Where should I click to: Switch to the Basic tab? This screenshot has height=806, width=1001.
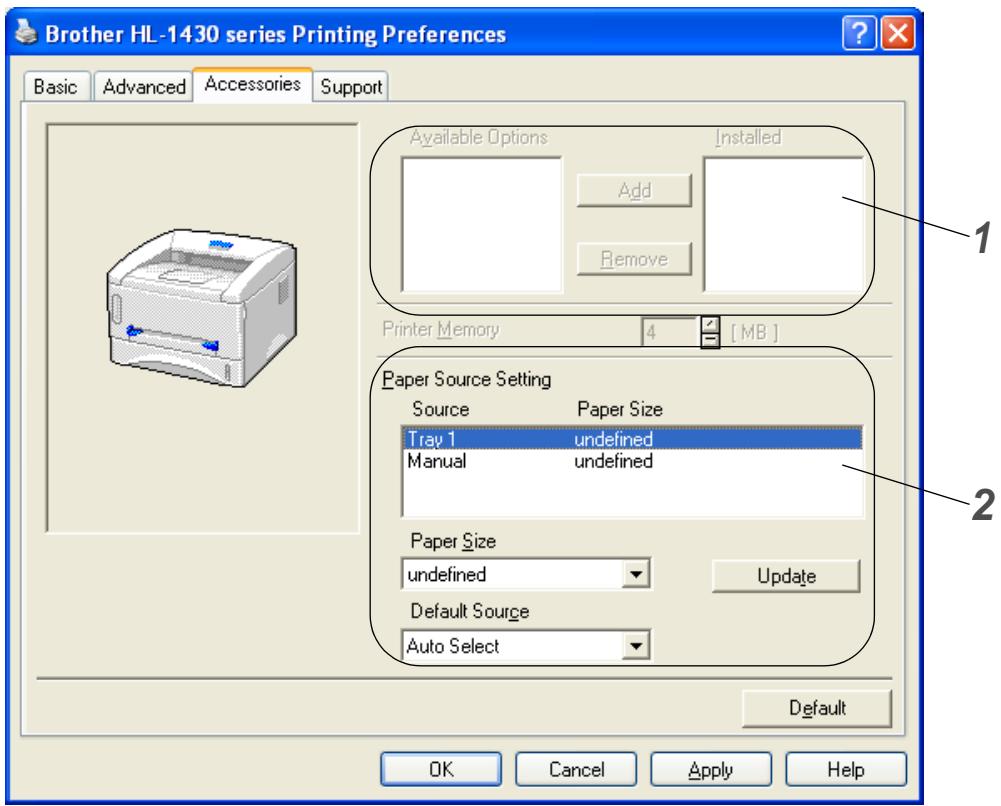[x=56, y=86]
